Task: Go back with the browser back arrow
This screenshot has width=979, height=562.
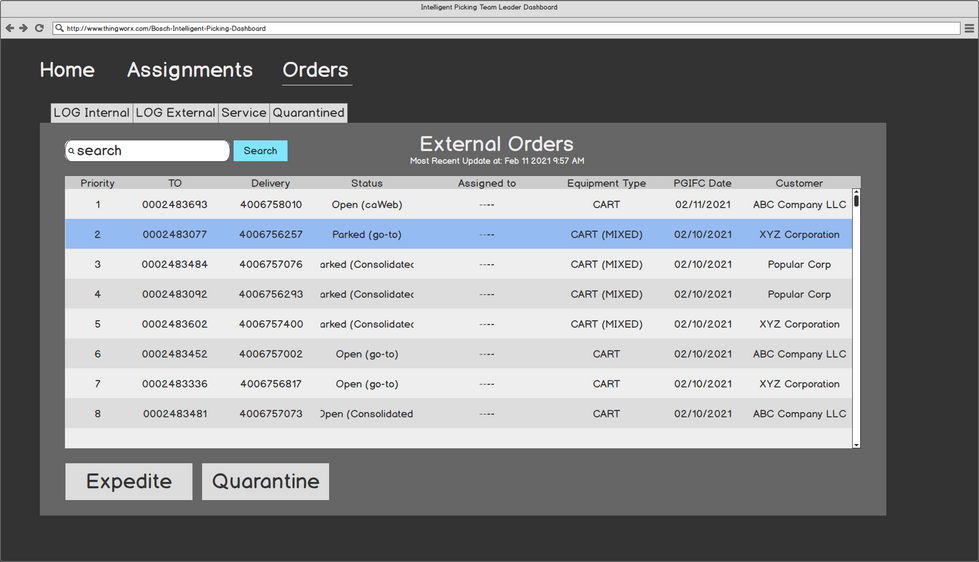Action: click(x=10, y=28)
